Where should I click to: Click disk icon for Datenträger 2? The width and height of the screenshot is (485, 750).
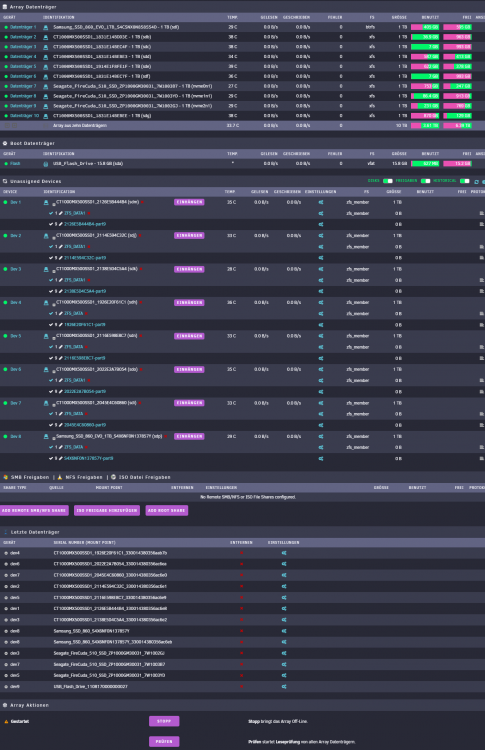(46, 37)
